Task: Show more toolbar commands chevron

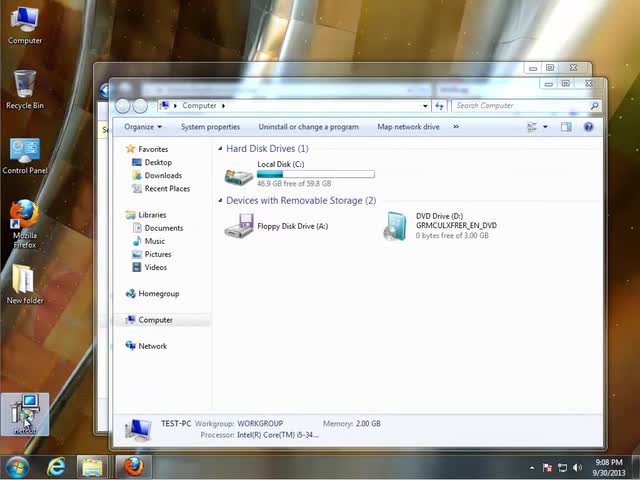Action: (x=456, y=127)
